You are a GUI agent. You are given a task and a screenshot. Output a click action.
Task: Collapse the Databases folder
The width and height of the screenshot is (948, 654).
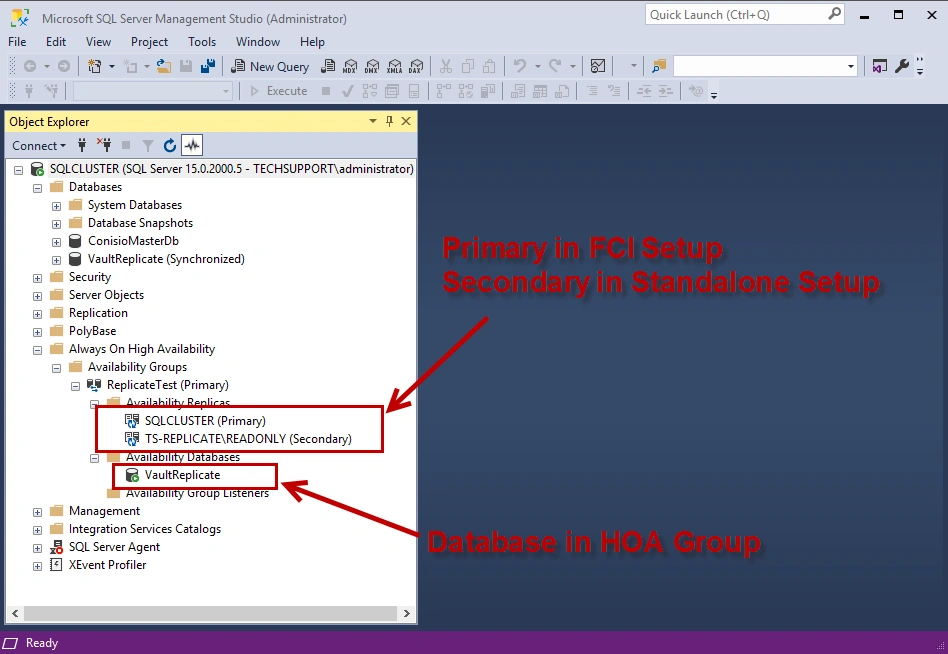[37, 188]
